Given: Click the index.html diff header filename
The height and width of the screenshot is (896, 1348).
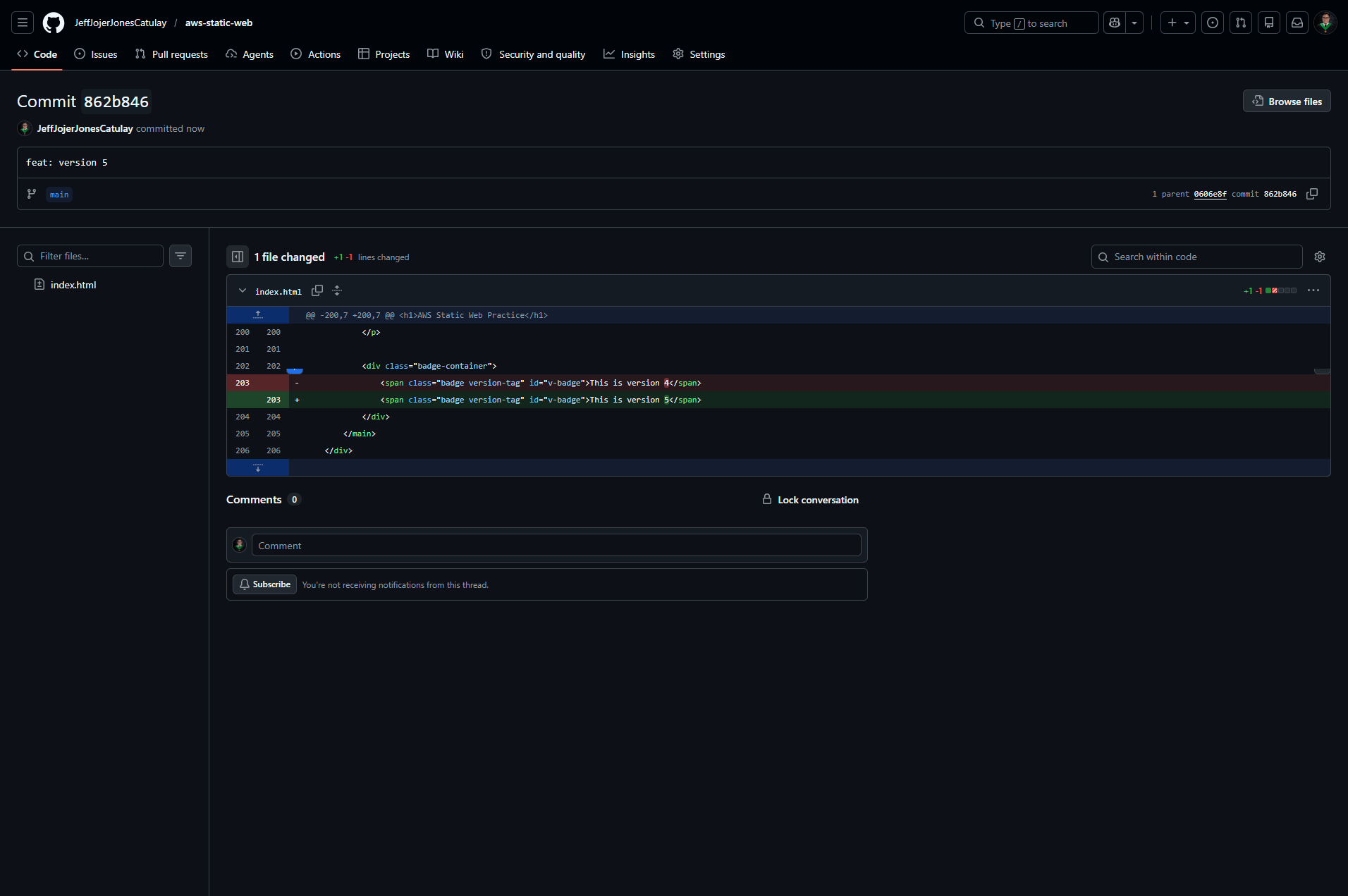Looking at the screenshot, I should tap(278, 291).
